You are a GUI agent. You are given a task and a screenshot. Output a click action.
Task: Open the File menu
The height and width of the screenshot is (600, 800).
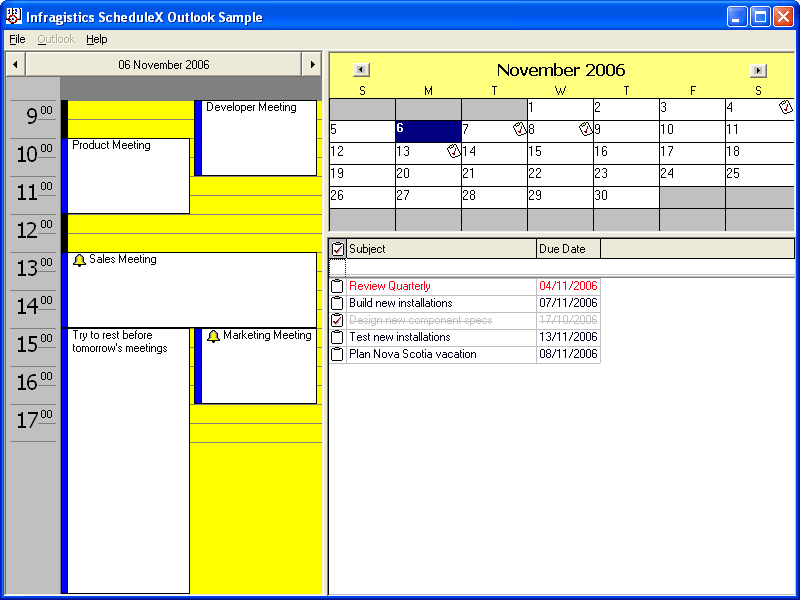[17, 39]
